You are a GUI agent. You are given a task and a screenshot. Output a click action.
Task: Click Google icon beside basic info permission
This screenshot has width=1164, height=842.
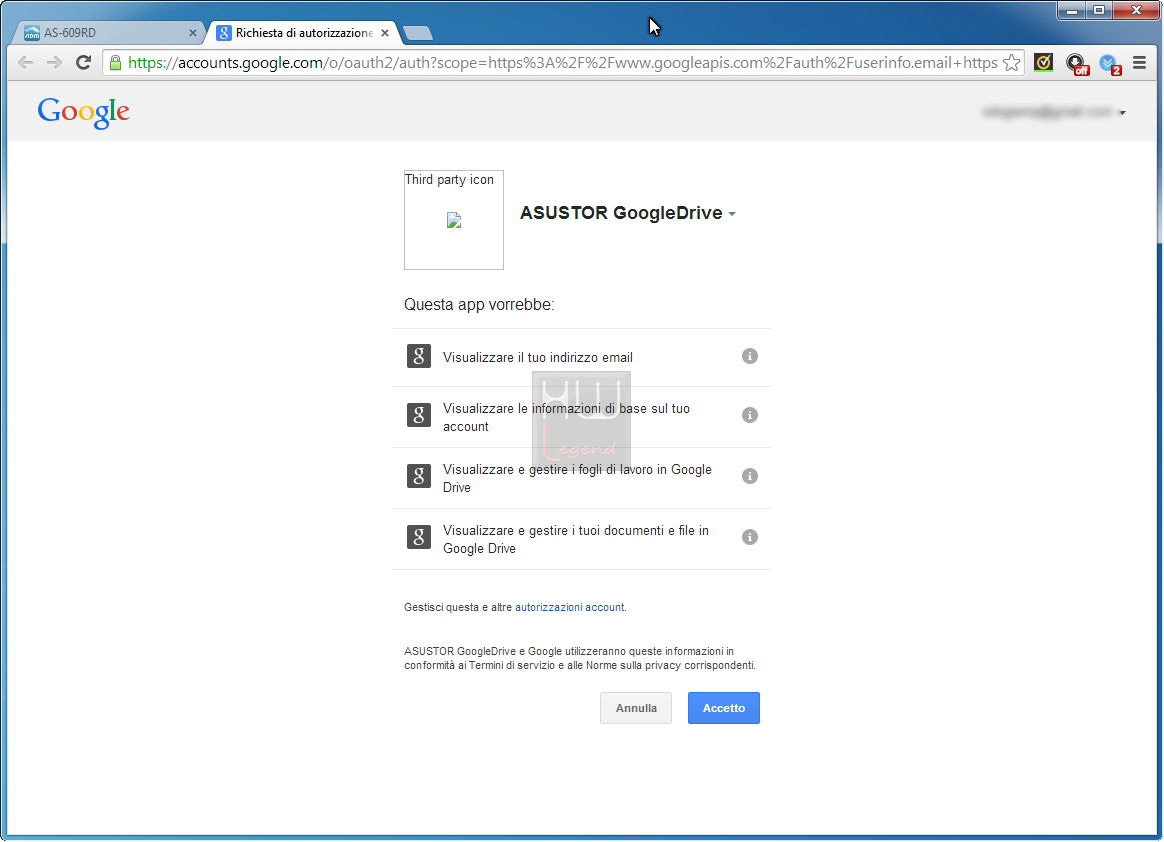coord(419,415)
